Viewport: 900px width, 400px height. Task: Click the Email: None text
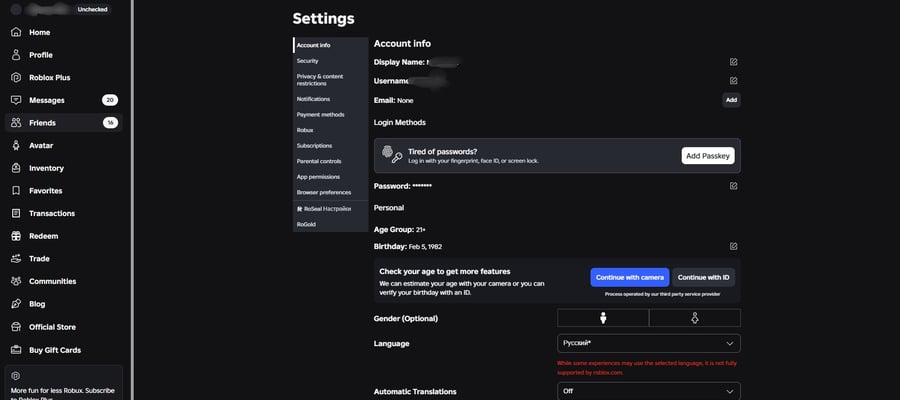[393, 100]
